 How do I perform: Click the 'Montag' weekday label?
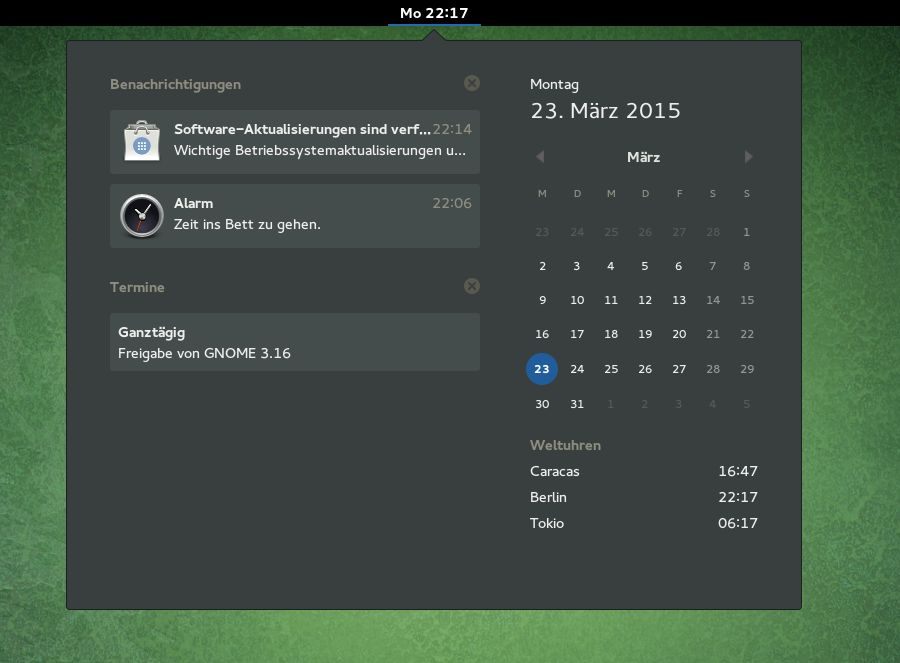coord(554,84)
